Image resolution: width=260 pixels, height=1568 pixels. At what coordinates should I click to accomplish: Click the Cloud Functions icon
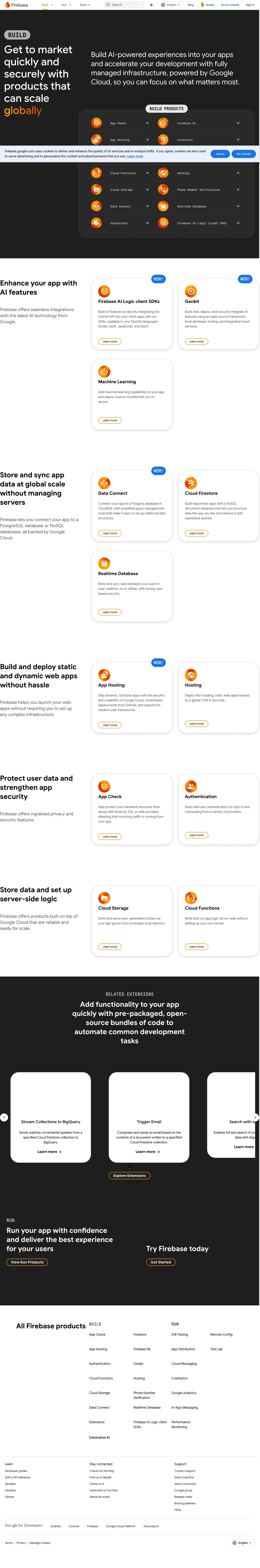96,173
